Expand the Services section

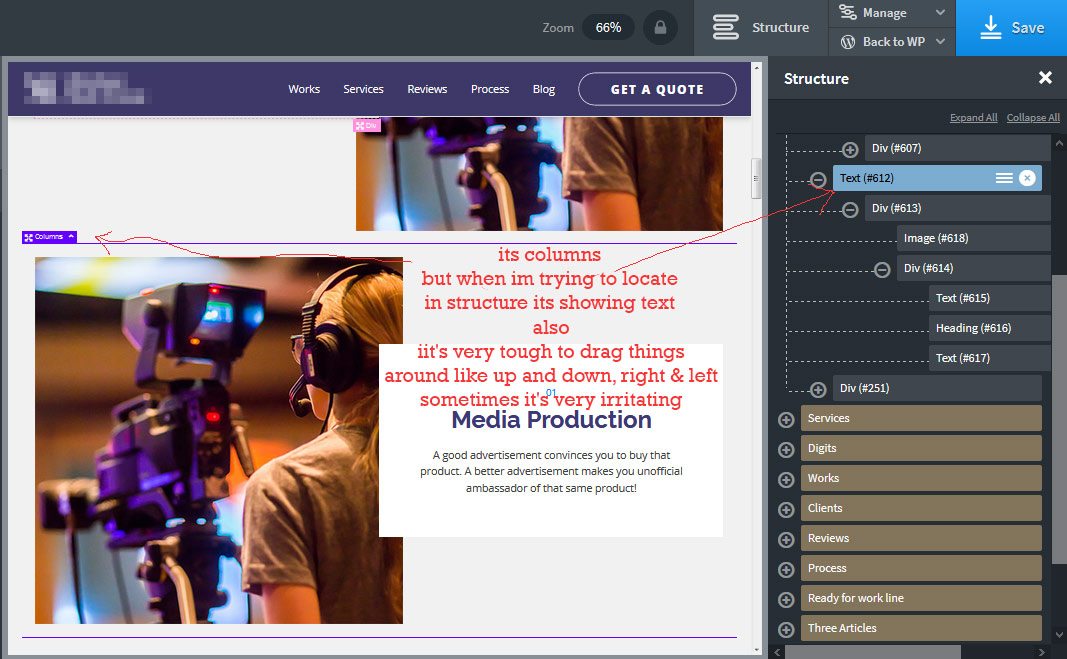tap(786, 419)
